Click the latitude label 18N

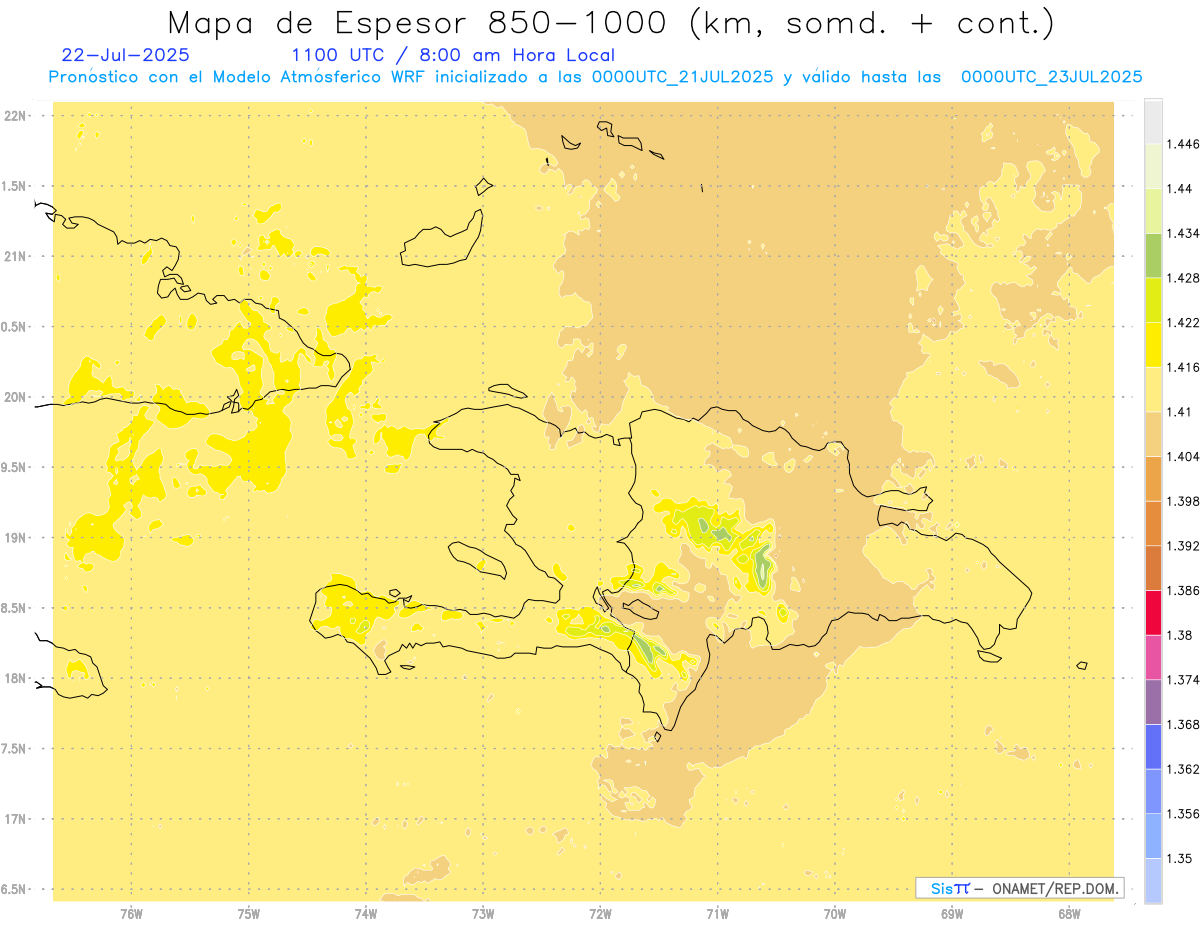(14, 678)
